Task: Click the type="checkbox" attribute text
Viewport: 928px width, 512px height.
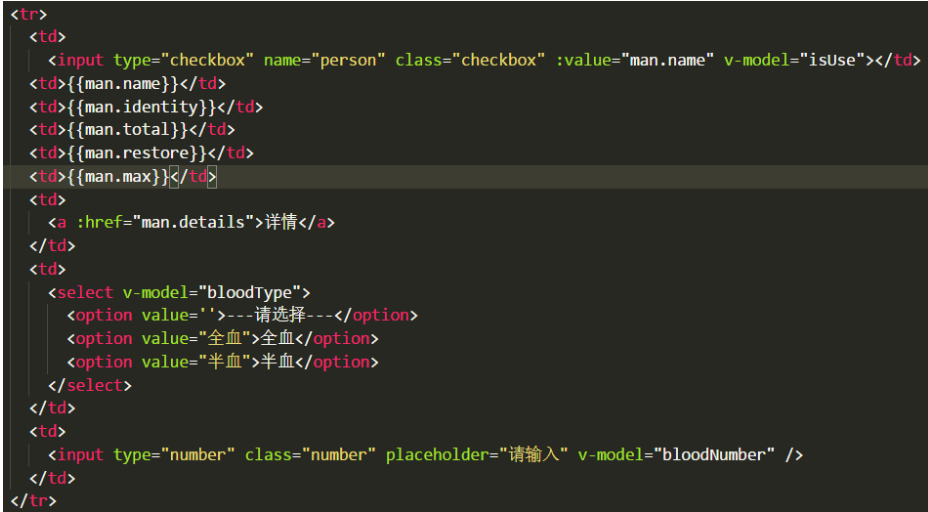Action: 183,60
